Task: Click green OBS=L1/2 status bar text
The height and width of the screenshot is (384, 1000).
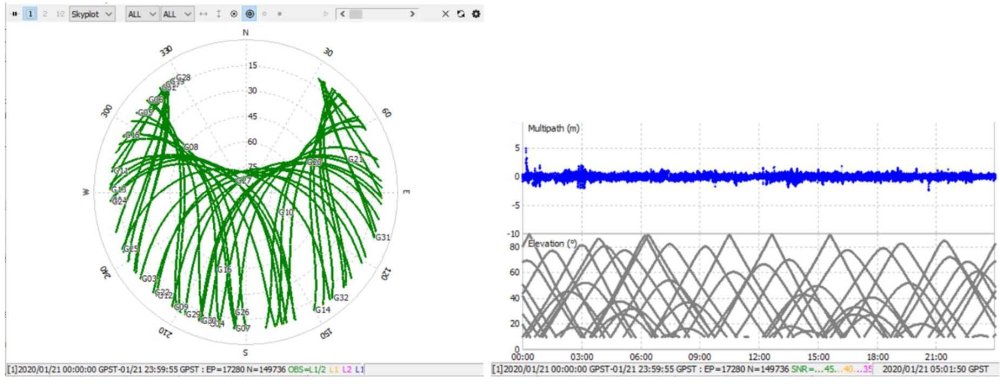Action: tap(307, 369)
